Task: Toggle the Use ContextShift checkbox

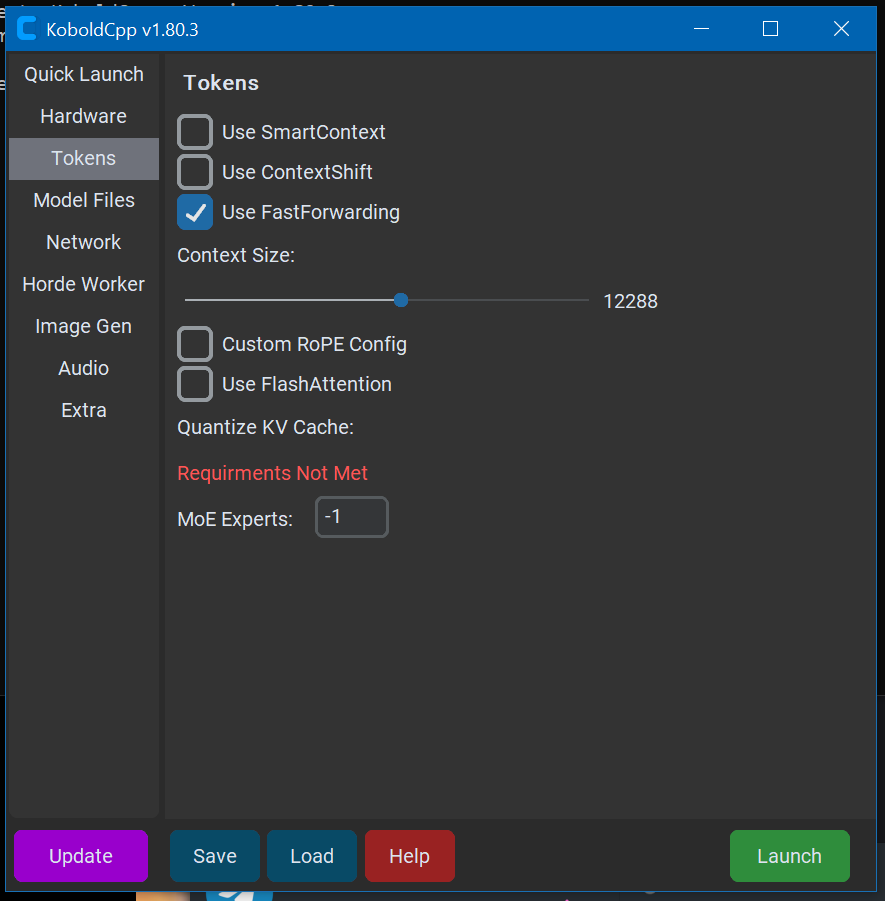Action: coord(195,172)
